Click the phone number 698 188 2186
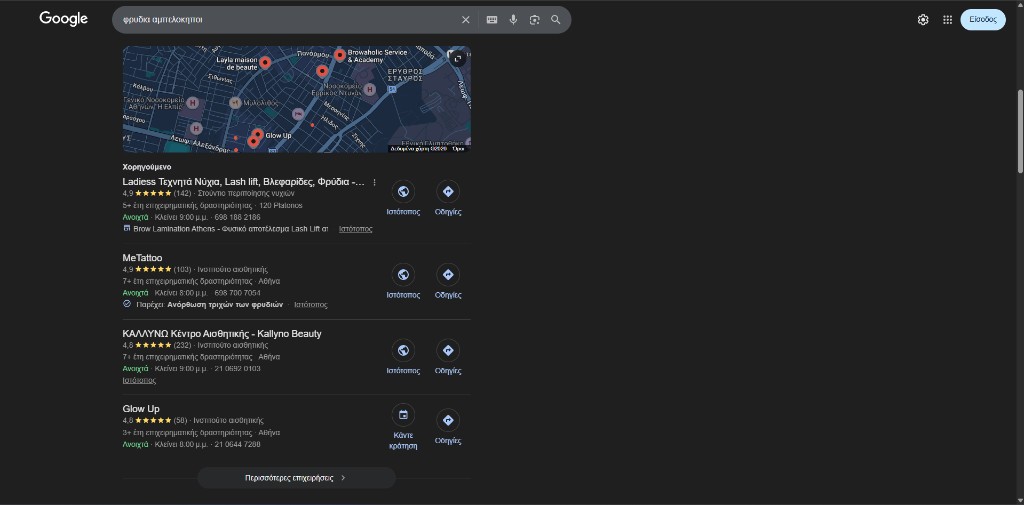The height and width of the screenshot is (505, 1024). pyautogui.click(x=237, y=217)
